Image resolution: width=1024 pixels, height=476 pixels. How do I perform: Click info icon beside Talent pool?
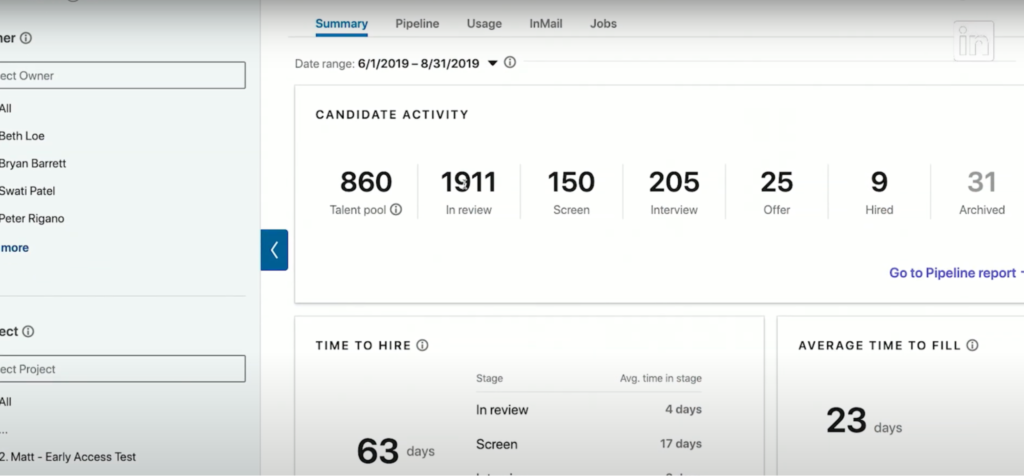pos(397,210)
